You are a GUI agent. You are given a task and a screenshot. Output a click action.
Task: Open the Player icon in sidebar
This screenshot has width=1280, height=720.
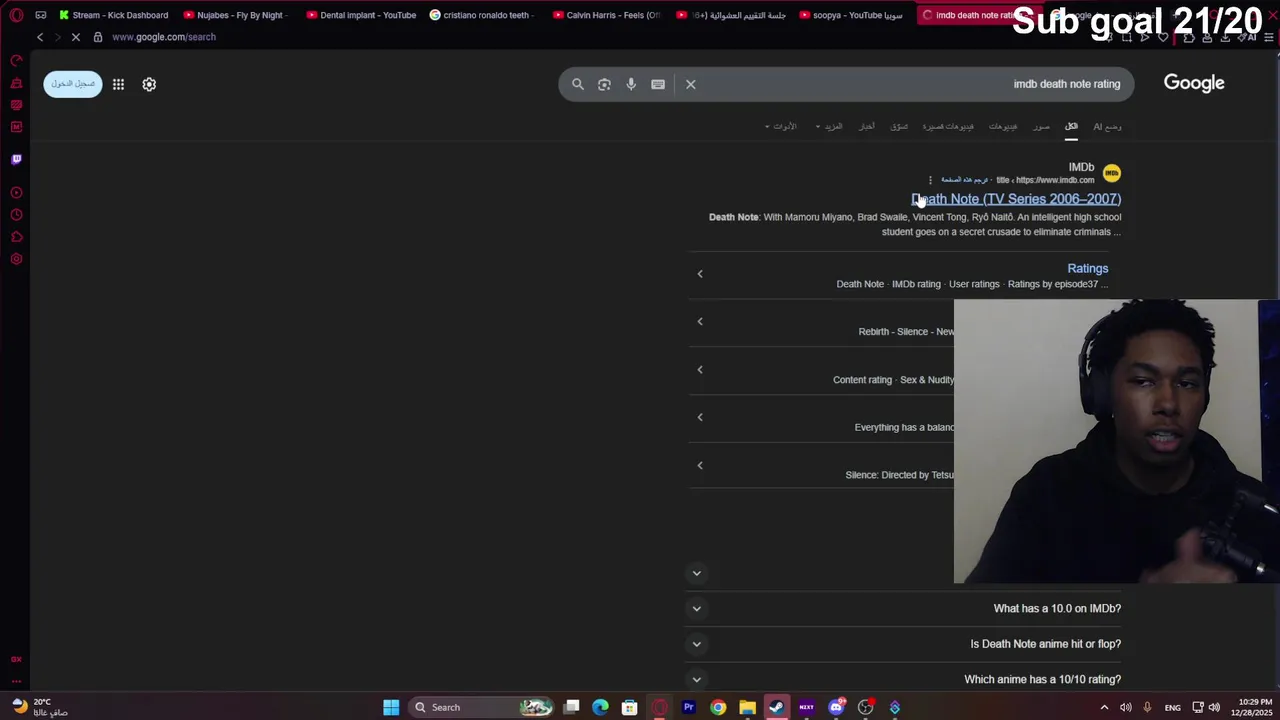pyautogui.click(x=16, y=193)
